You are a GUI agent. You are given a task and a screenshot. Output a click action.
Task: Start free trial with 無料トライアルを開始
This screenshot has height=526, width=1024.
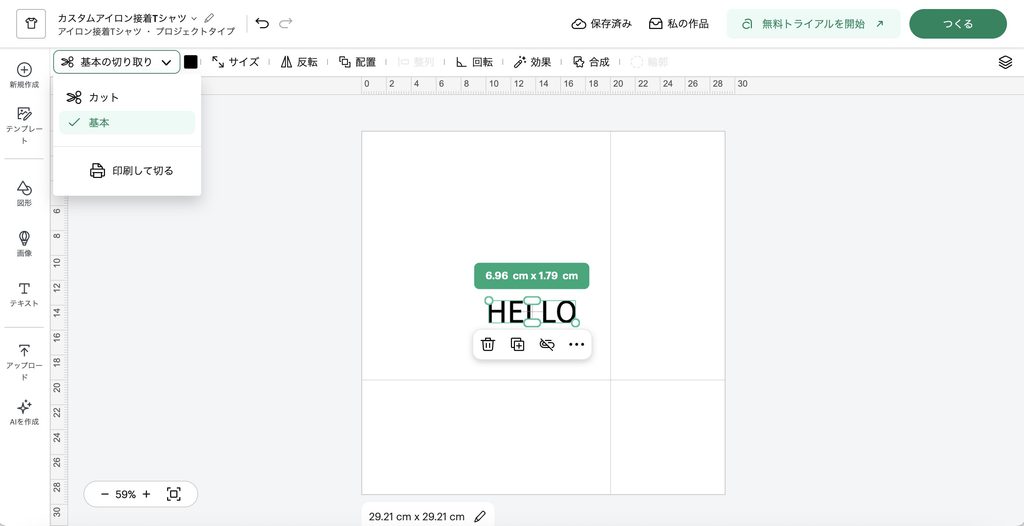[x=813, y=24]
